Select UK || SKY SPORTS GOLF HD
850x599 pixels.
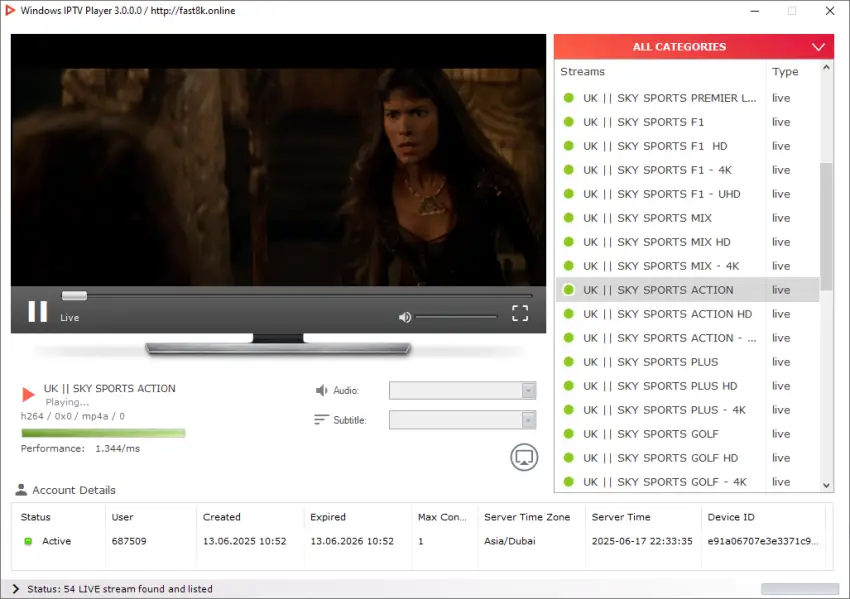click(687, 458)
